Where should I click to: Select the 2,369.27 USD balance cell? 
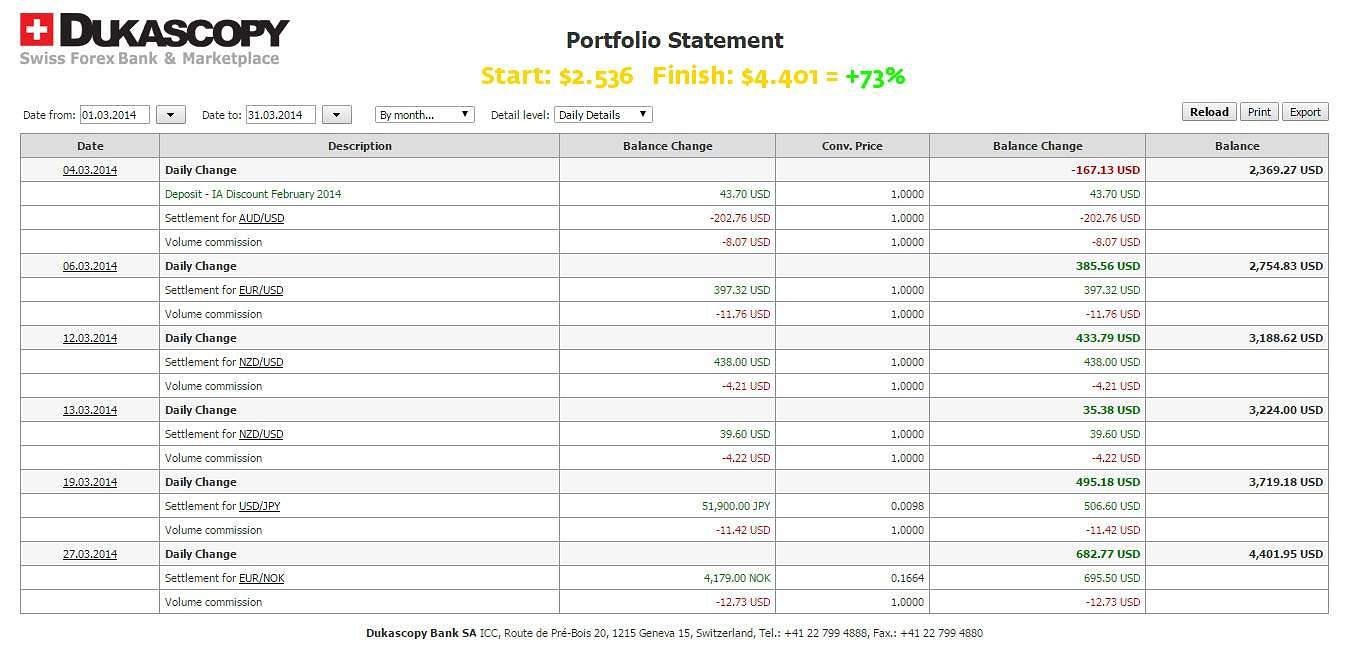tap(1237, 170)
